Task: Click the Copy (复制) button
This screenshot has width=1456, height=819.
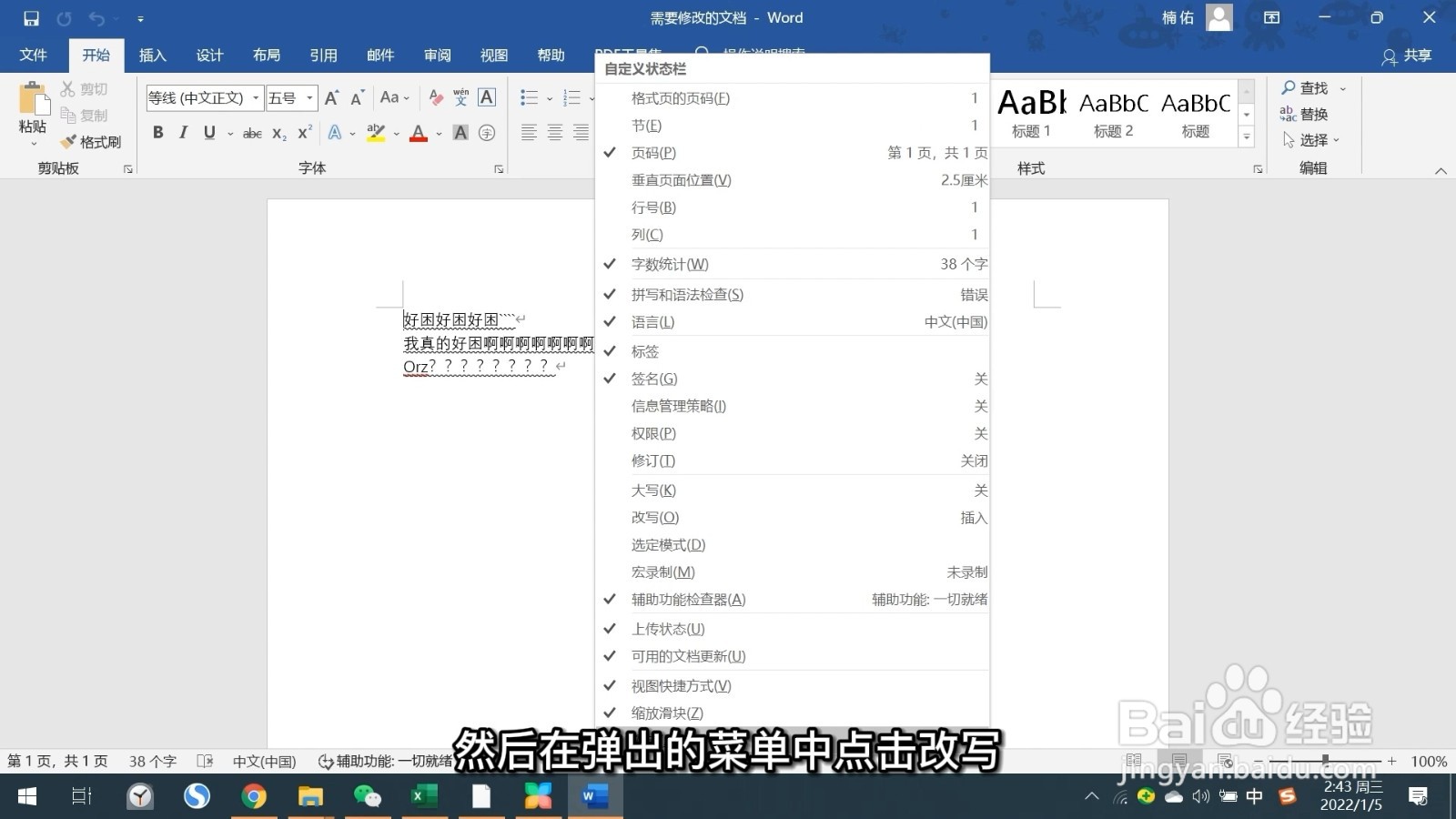Action: [x=85, y=116]
